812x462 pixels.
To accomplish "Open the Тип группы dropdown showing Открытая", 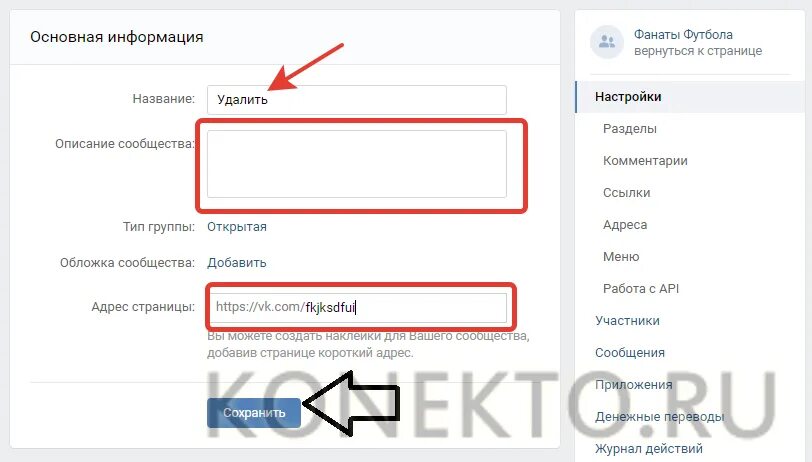I will [x=237, y=227].
